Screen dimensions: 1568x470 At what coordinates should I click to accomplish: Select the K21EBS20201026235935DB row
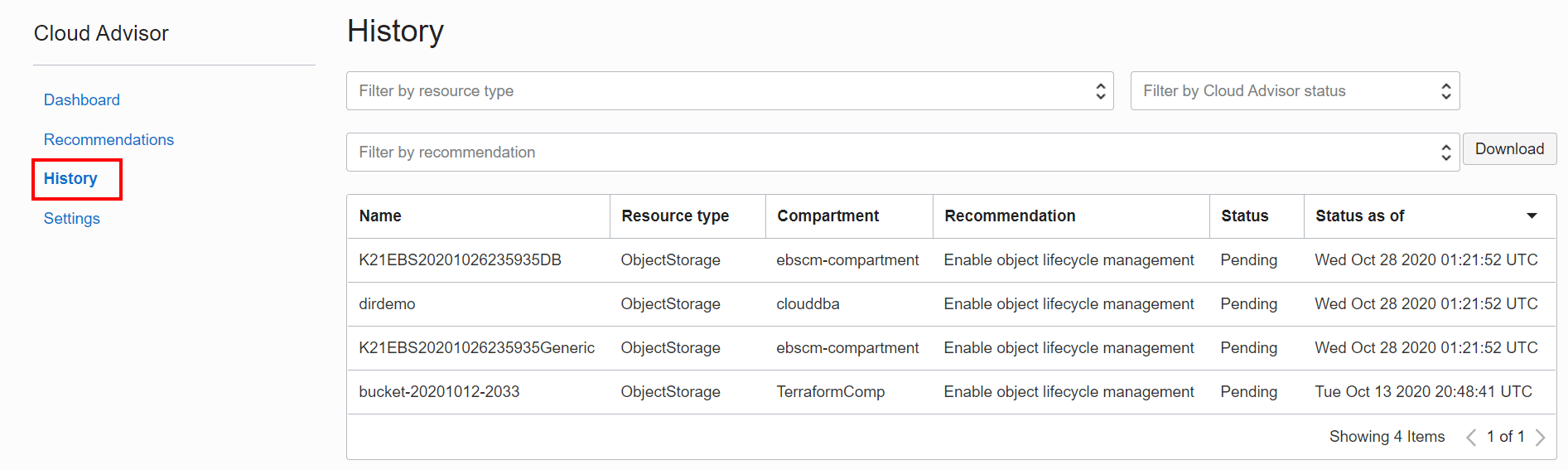click(460, 260)
